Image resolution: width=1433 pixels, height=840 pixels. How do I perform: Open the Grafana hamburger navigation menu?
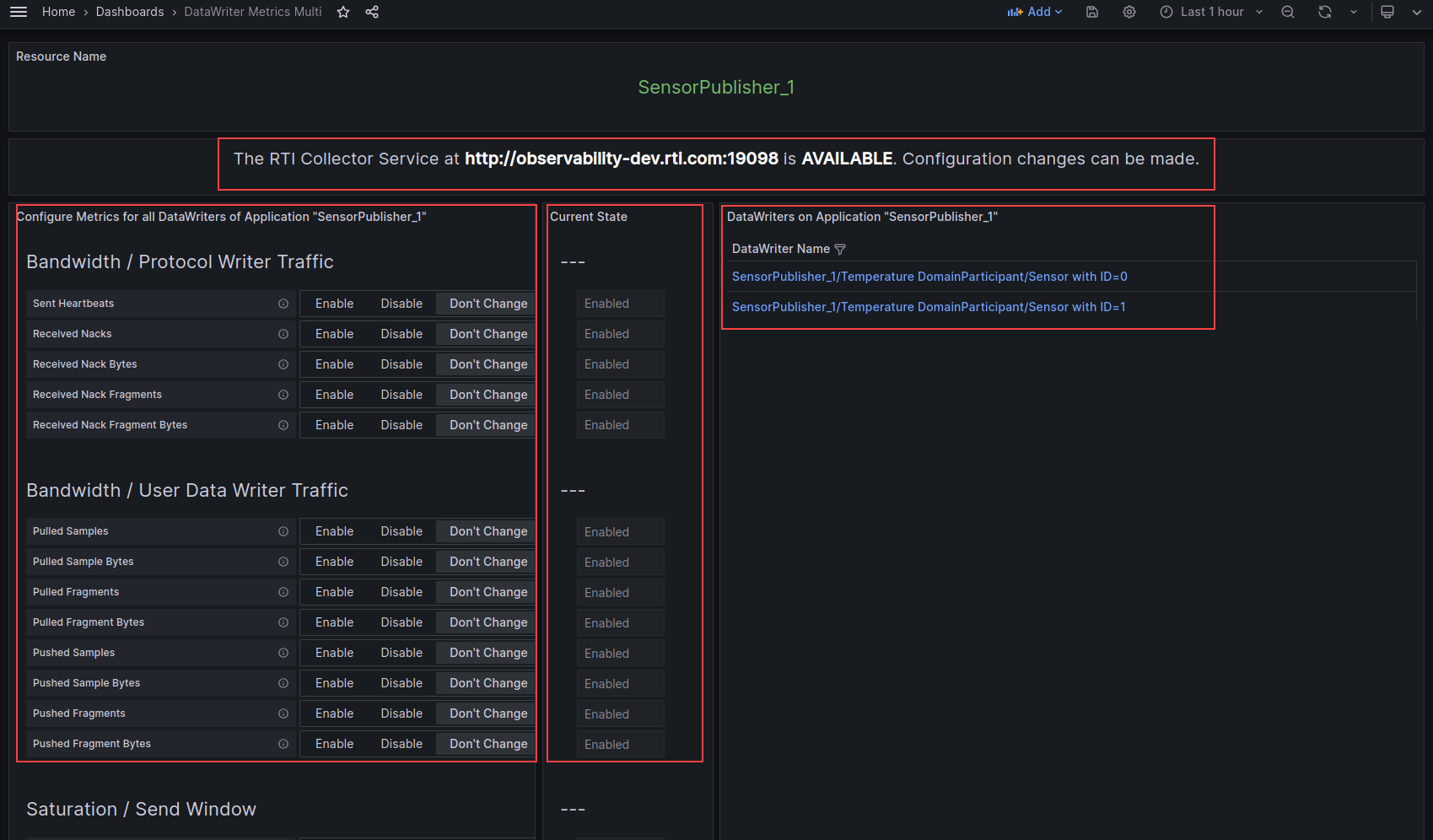click(x=18, y=12)
